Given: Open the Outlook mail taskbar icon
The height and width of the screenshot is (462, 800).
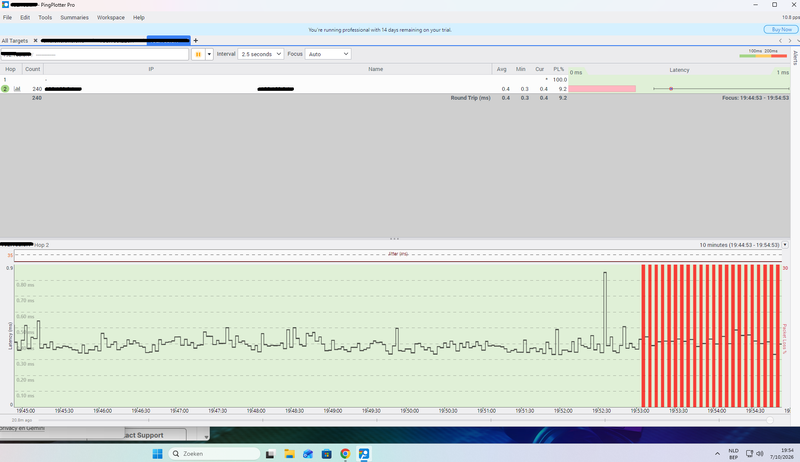Looking at the screenshot, I should [308, 454].
